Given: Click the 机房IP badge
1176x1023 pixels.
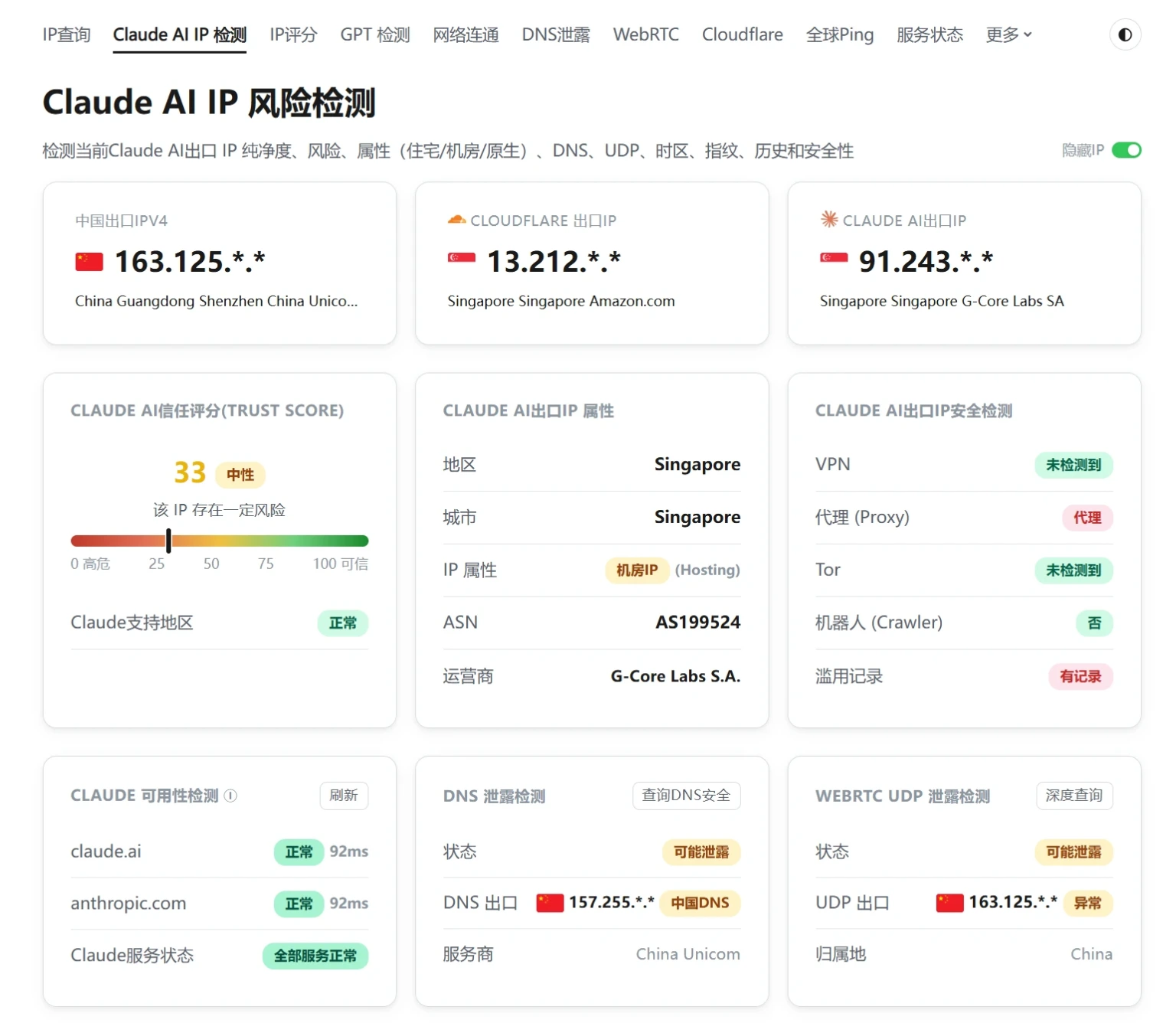Looking at the screenshot, I should tap(637, 570).
